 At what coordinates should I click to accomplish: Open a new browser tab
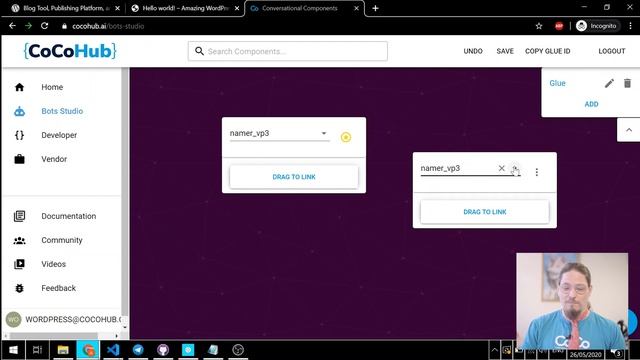(375, 8)
